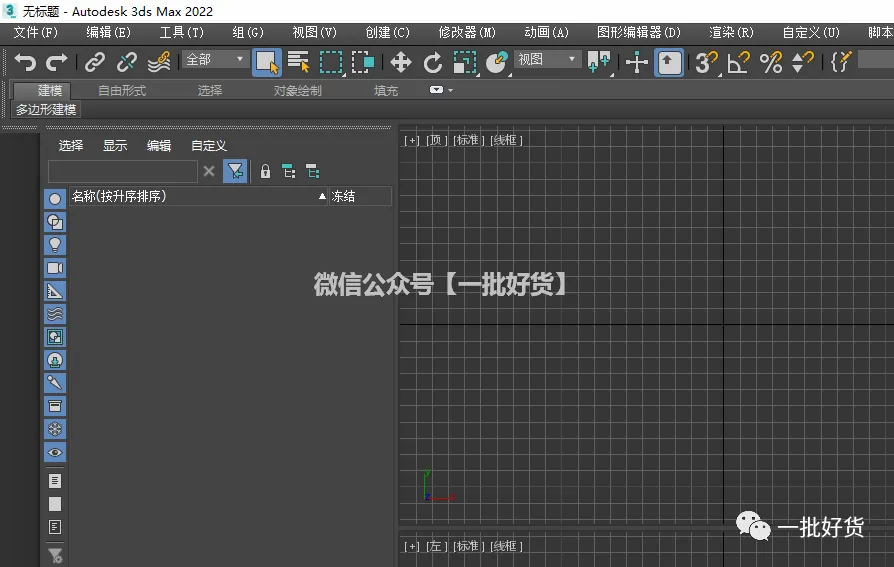Viewport: 894px width, 567px height.
Task: Open the 图形编辑器(D) menu
Action: [x=639, y=33]
